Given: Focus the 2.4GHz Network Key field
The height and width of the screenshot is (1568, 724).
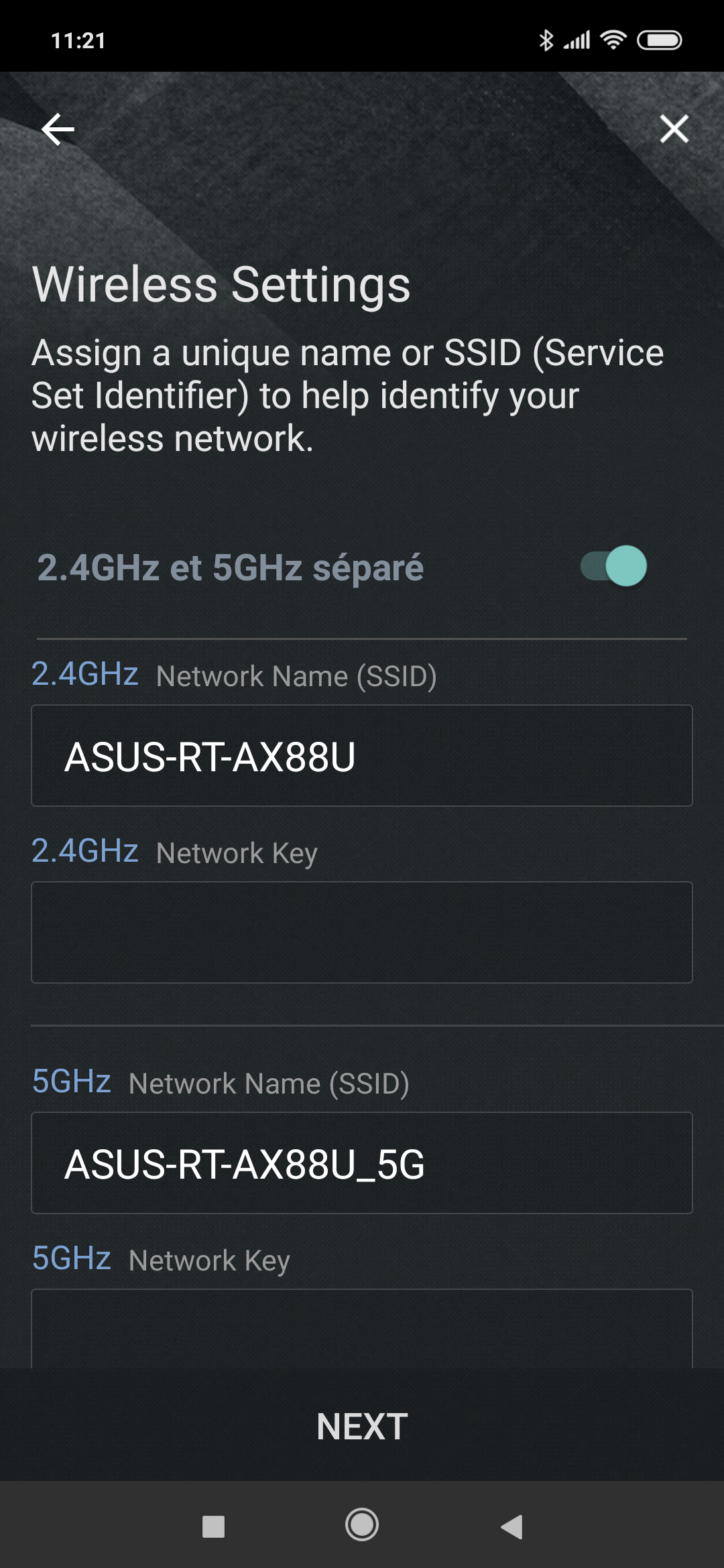Looking at the screenshot, I should 362,932.
